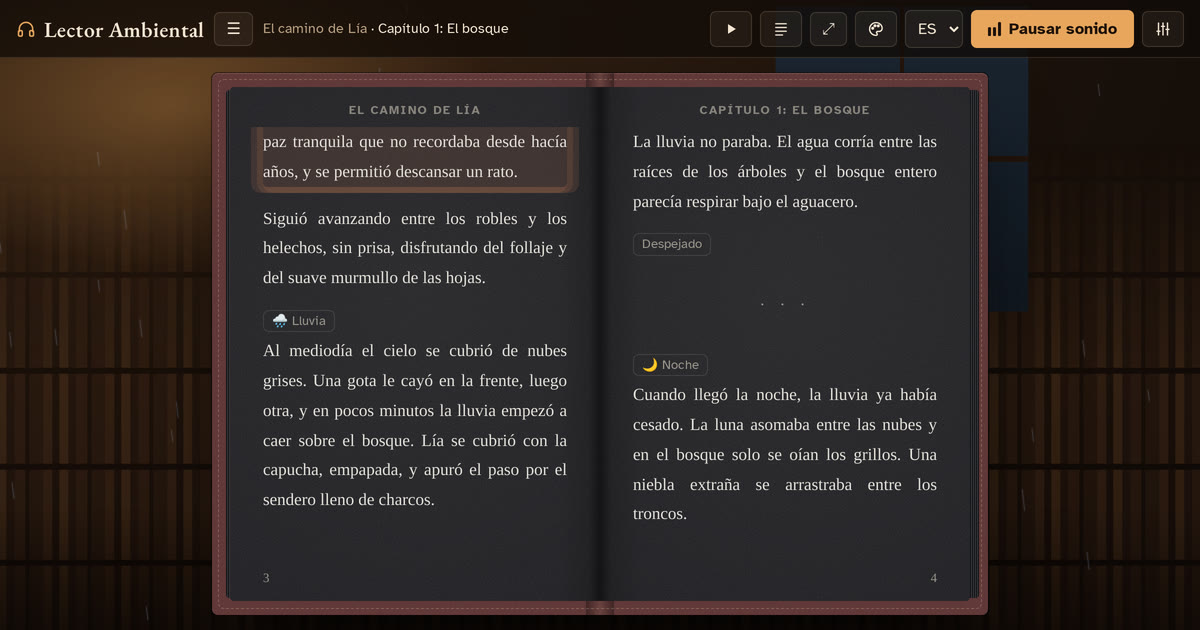Click the three-dot section separator
This screenshot has height=630, width=1200.
coord(782,303)
